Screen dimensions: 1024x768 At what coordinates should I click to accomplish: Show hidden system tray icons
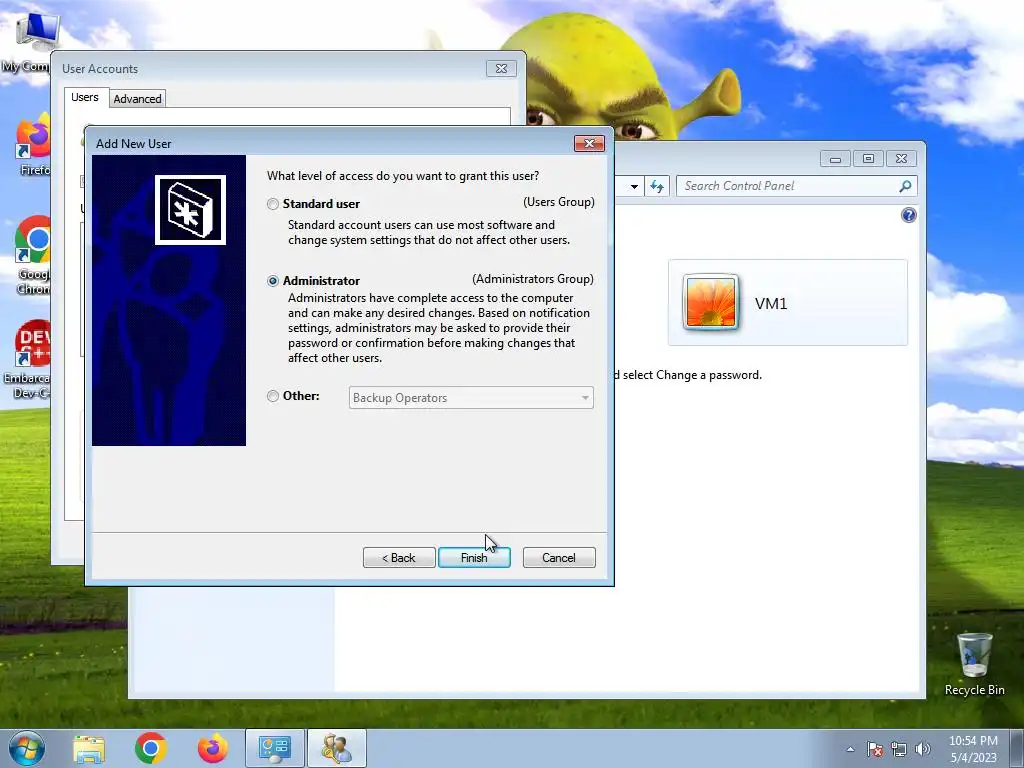[x=850, y=749]
